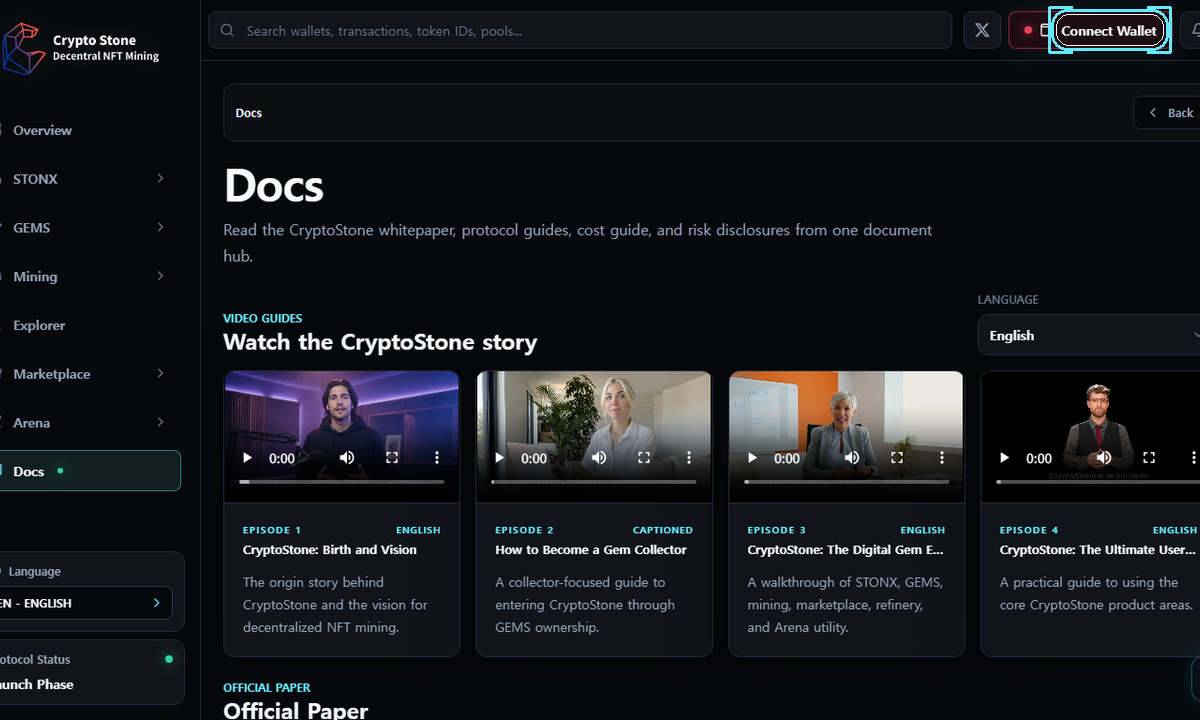
Task: Go Back using the Back button
Action: [1168, 112]
